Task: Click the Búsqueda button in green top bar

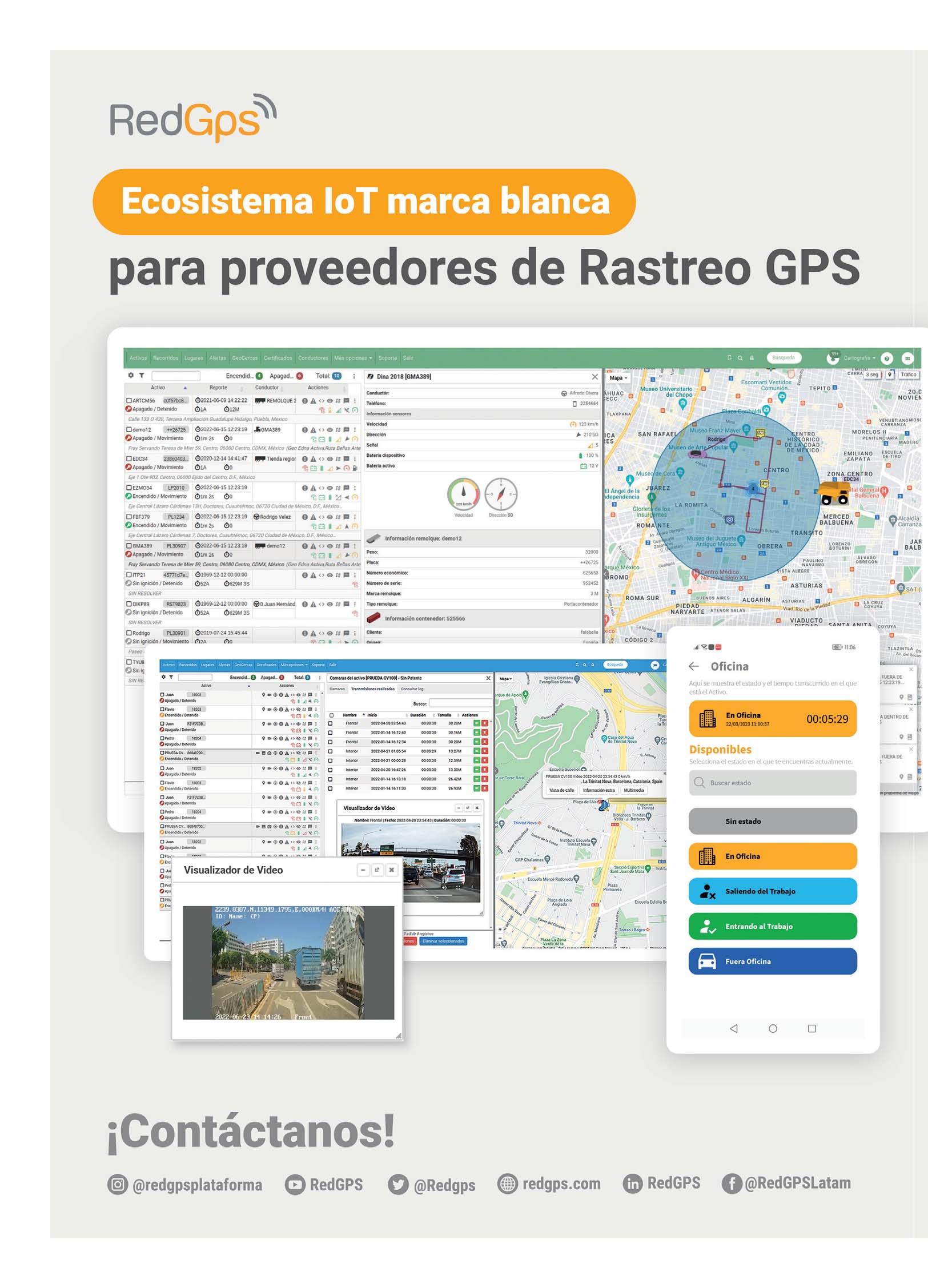Action: (784, 358)
